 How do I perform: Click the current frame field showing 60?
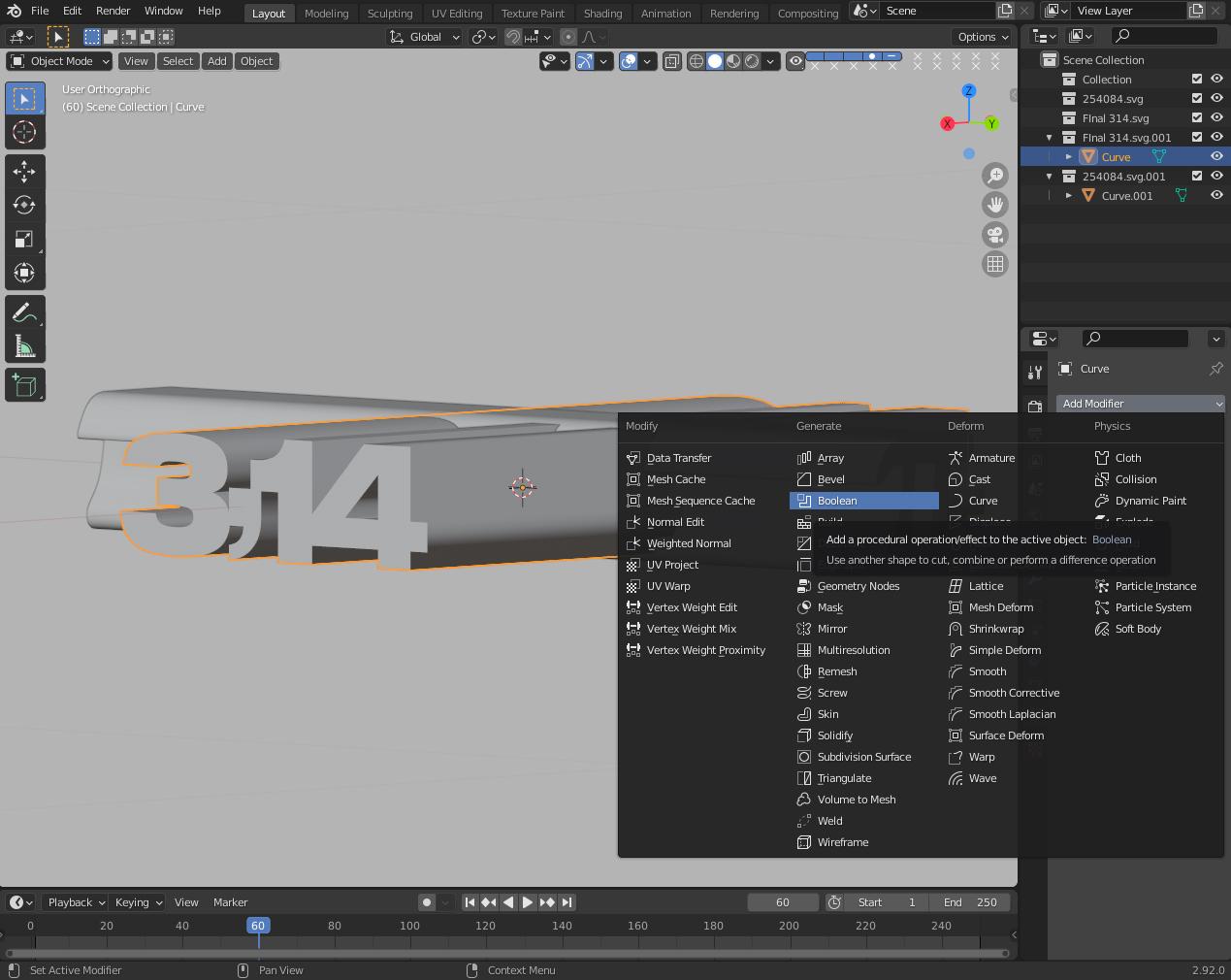point(783,902)
